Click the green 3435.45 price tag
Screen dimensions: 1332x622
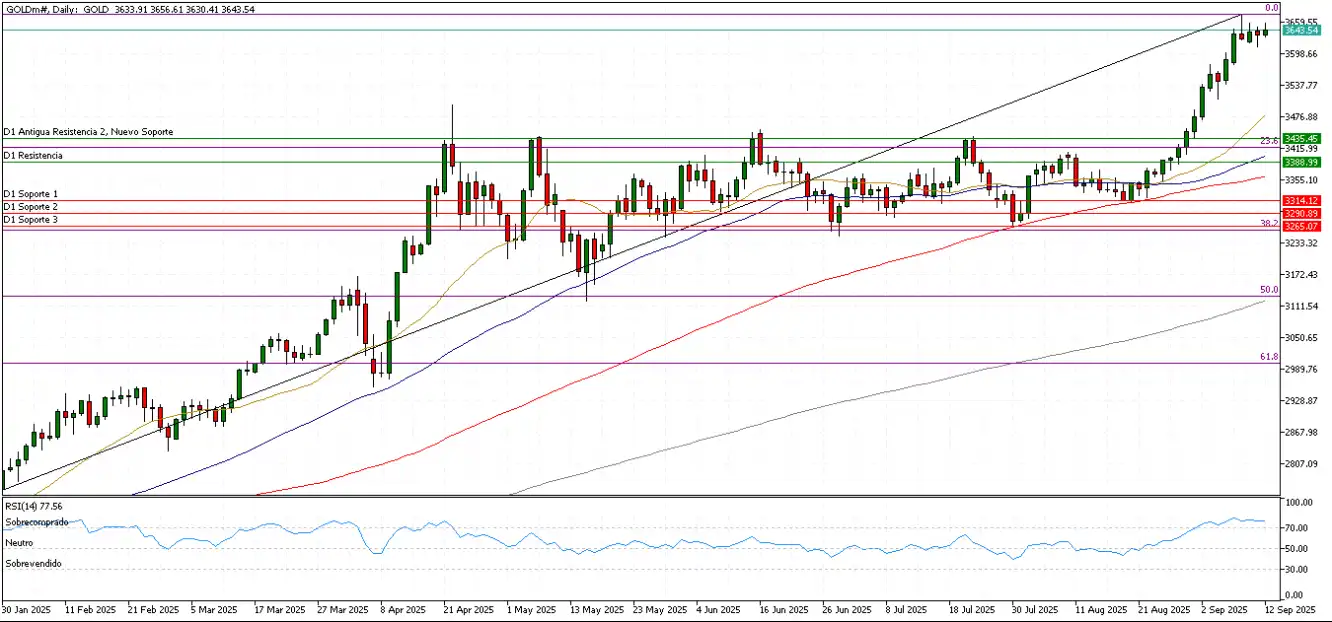tap(1303, 138)
